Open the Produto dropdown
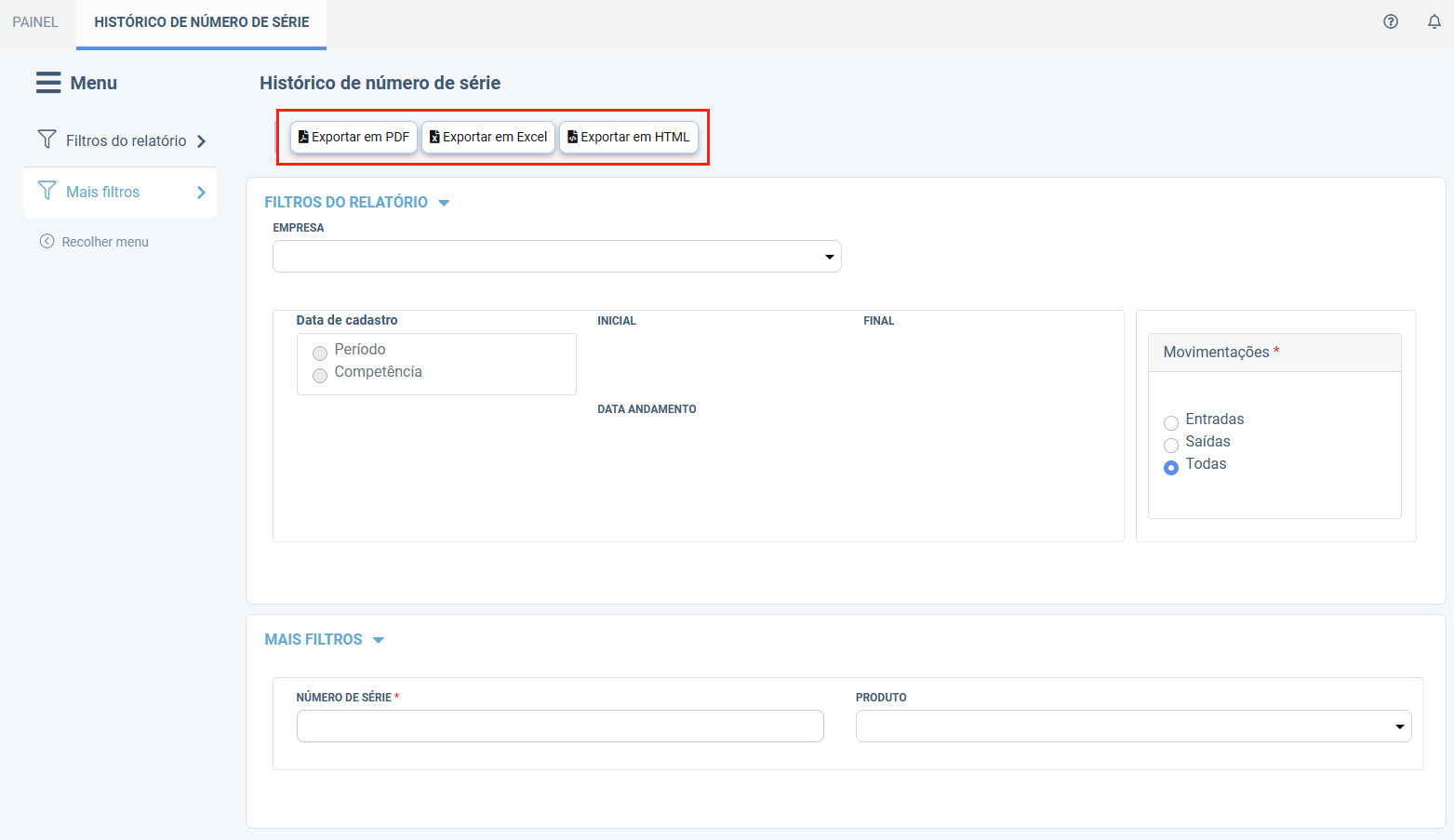Screen dimensions: 1454x840 [1133, 727]
